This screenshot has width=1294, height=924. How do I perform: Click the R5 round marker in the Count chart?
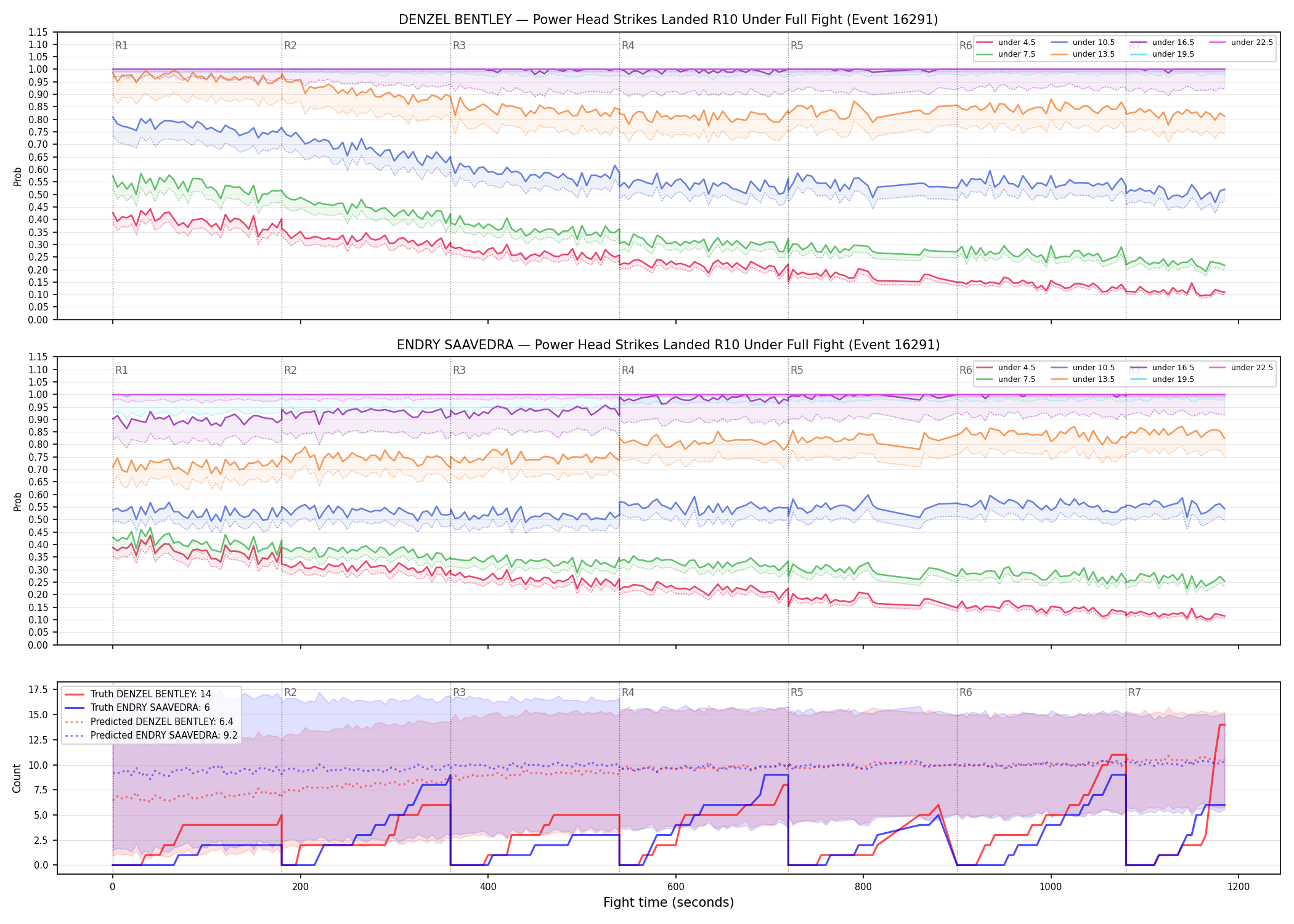797,692
